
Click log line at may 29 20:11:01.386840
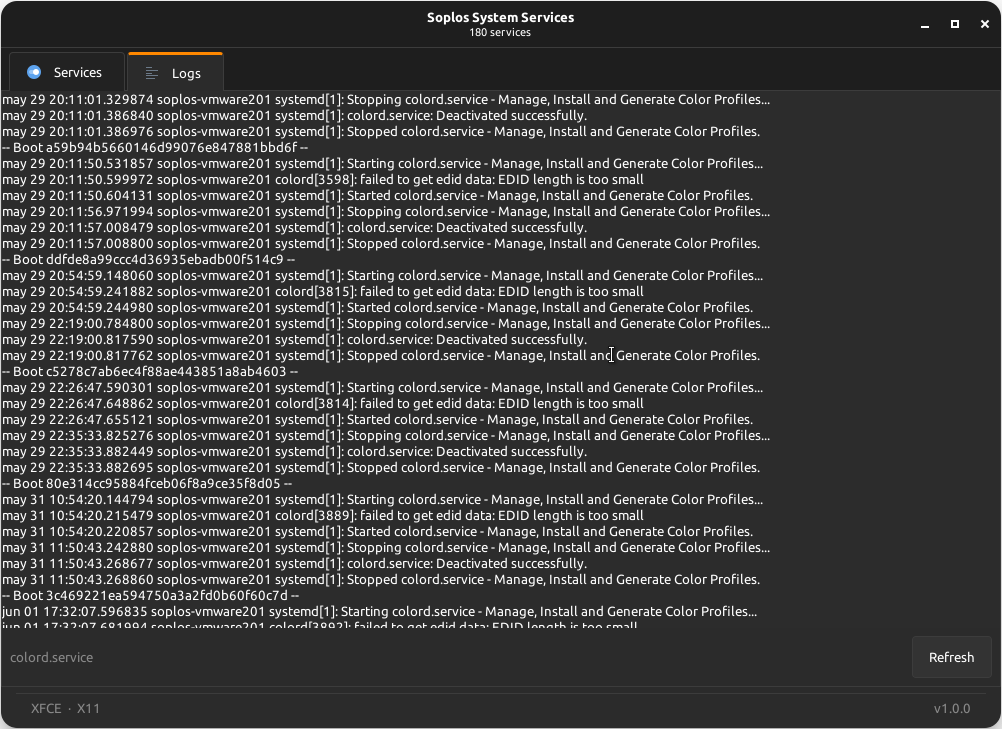point(295,116)
